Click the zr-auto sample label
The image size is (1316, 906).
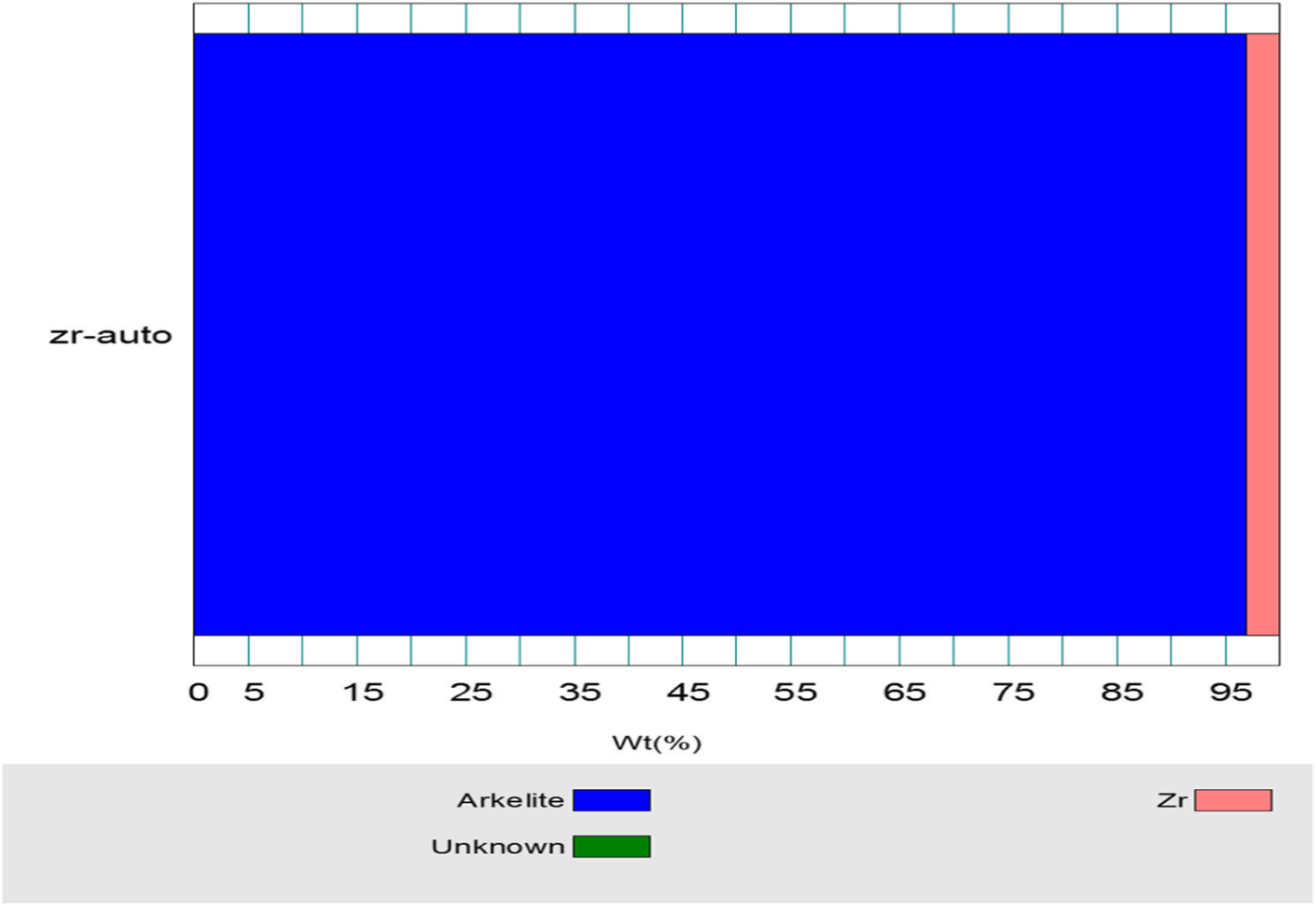(110, 335)
